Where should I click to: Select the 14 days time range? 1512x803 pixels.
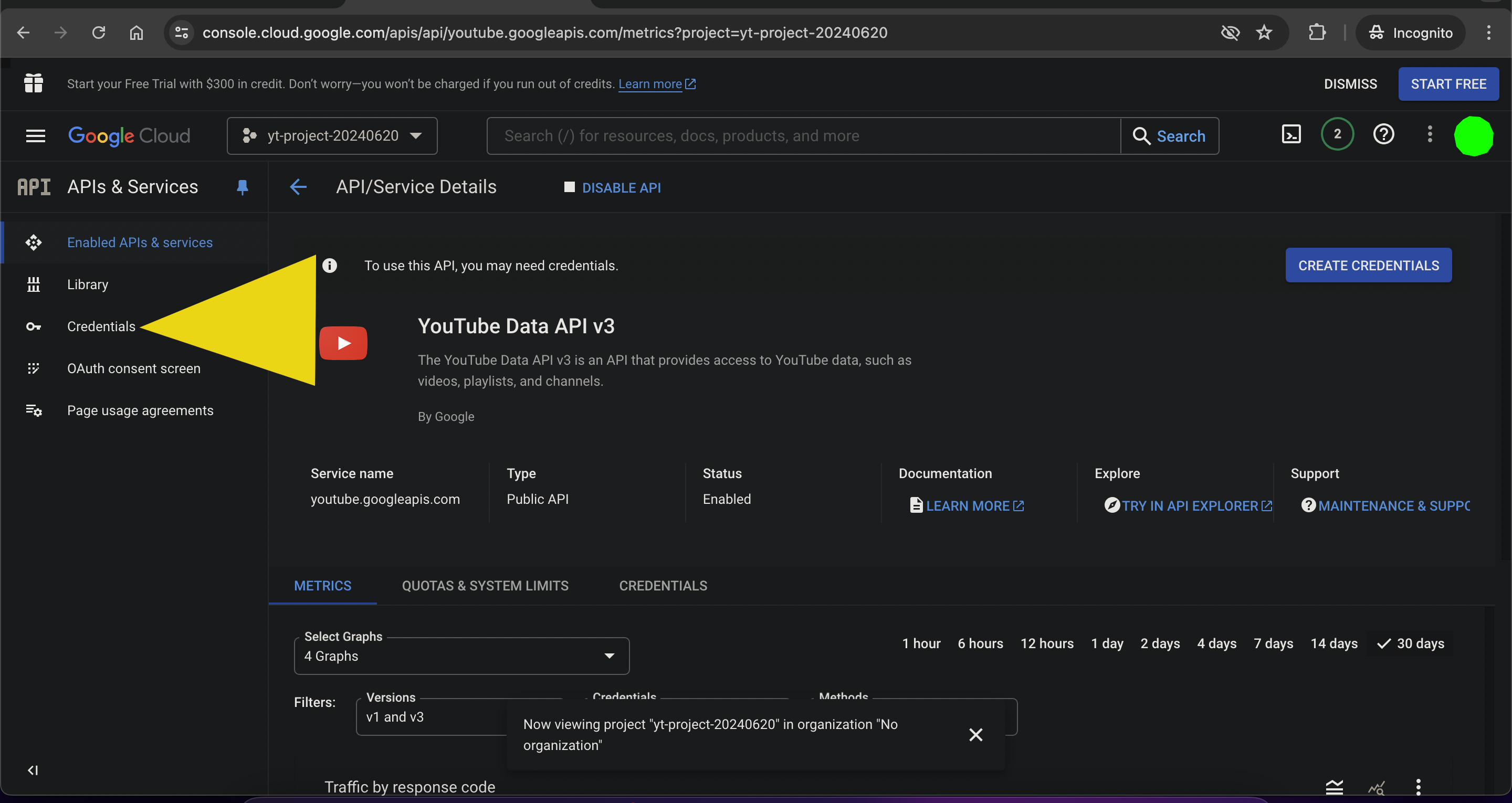pos(1334,643)
